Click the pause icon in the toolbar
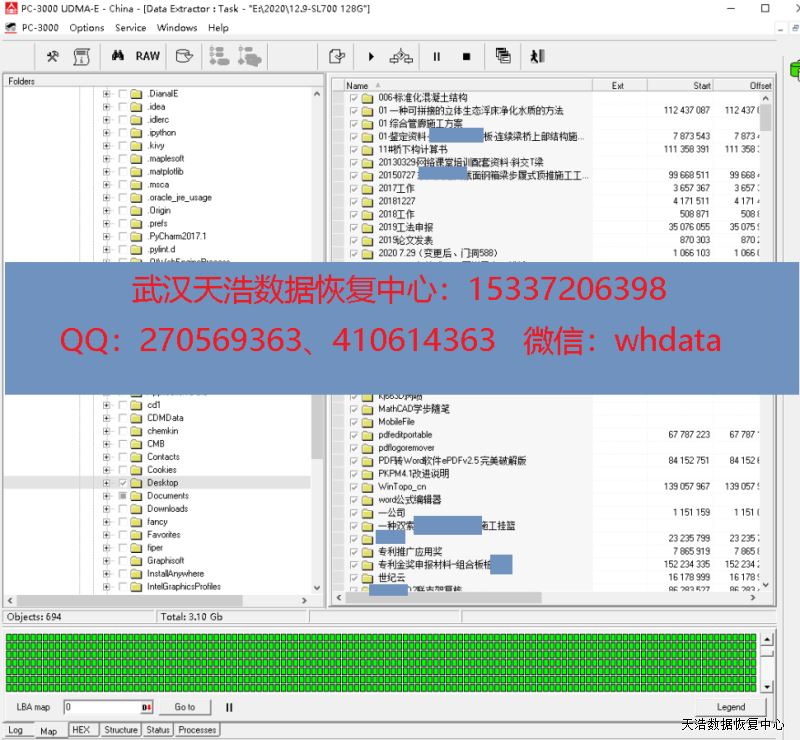Screen dimensions: 800x740 437,57
